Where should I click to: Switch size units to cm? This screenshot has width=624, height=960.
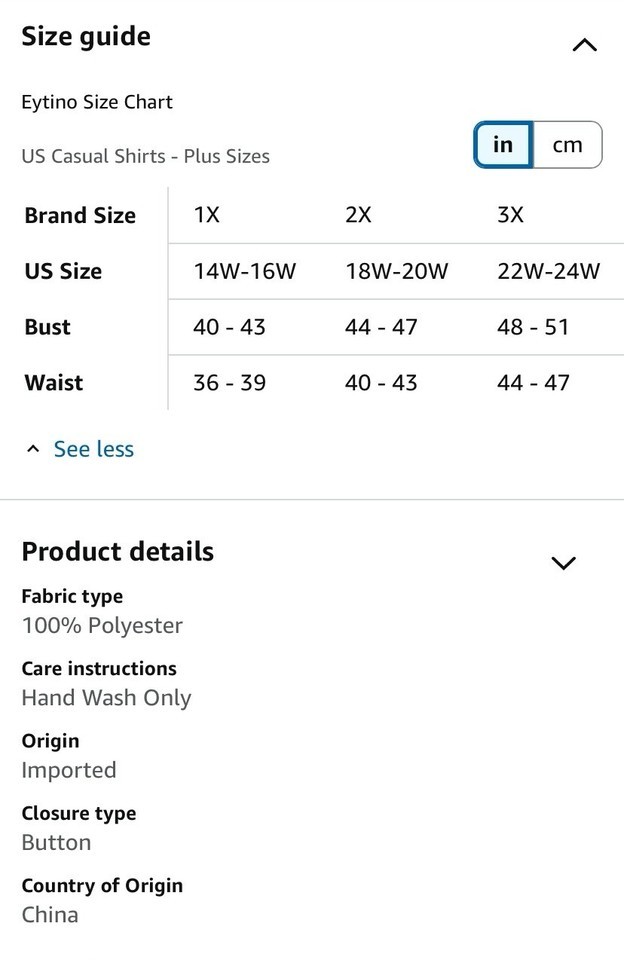coord(568,145)
